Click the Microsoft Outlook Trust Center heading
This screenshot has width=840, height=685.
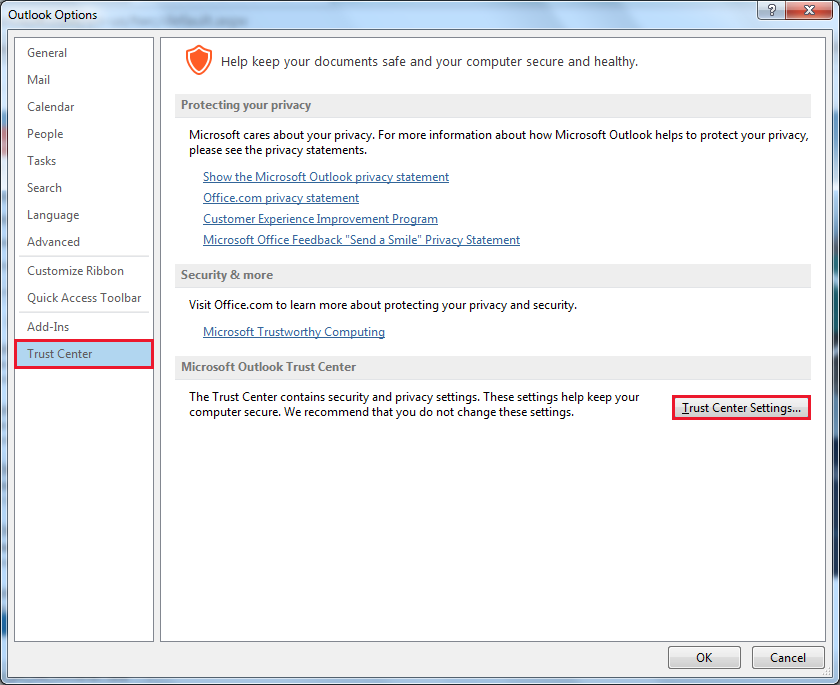click(x=268, y=367)
